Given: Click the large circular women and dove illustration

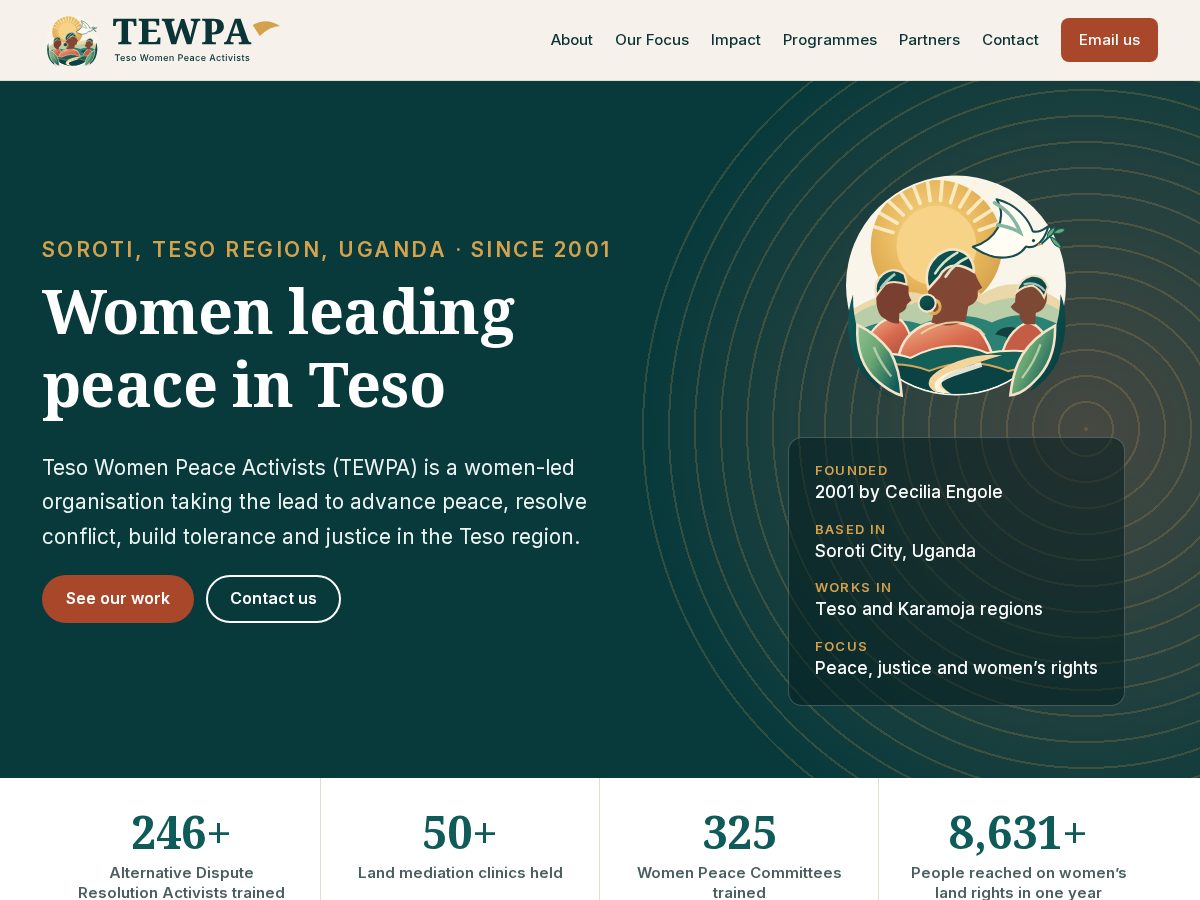Looking at the screenshot, I should coord(956,287).
